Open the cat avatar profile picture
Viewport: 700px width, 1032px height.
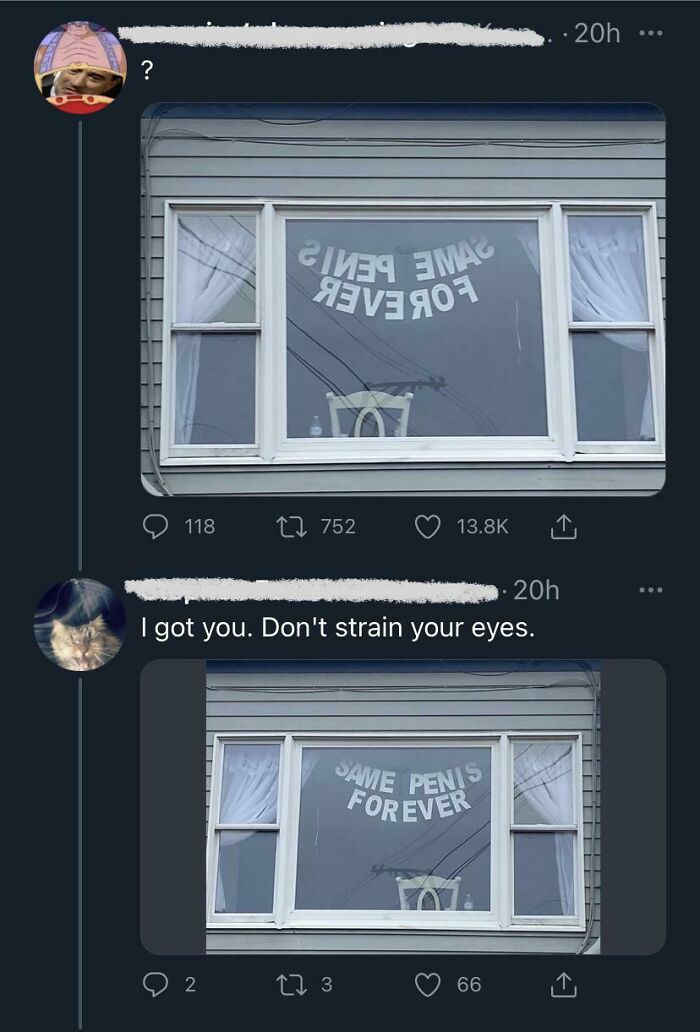(80, 625)
